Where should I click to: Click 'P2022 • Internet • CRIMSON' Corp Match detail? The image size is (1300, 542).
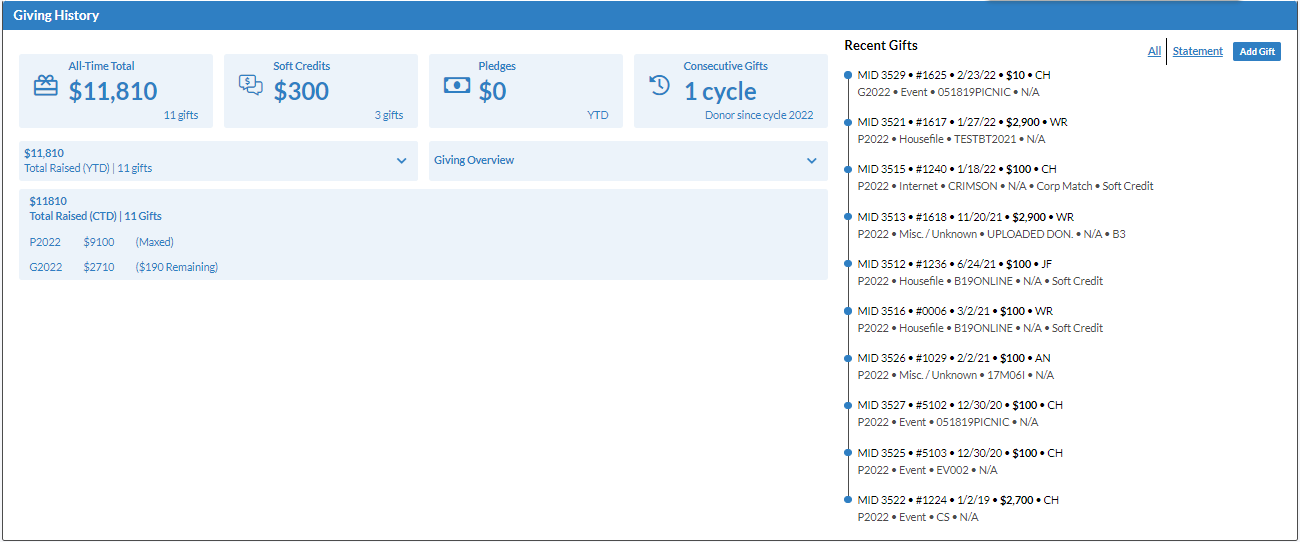[1005, 186]
